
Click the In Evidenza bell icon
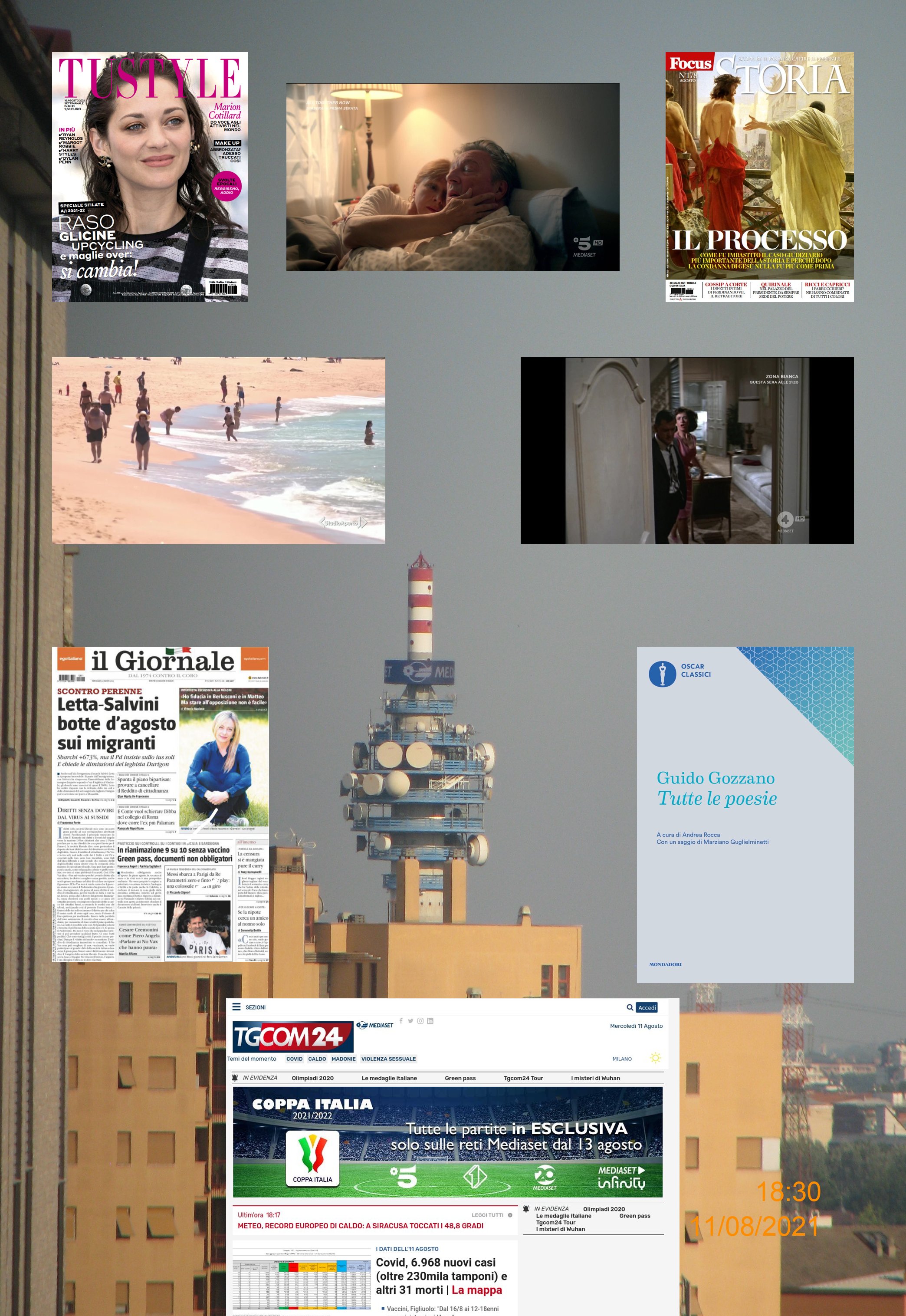[x=235, y=1078]
